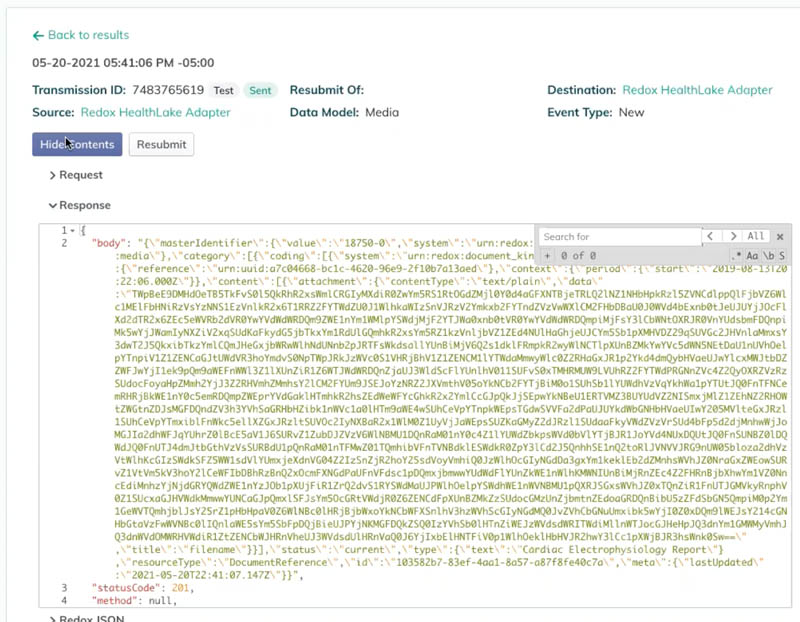Open the Redox HealthLake Adapter destination link
Image resolution: width=800 pixels, height=622 pixels.
697,90
